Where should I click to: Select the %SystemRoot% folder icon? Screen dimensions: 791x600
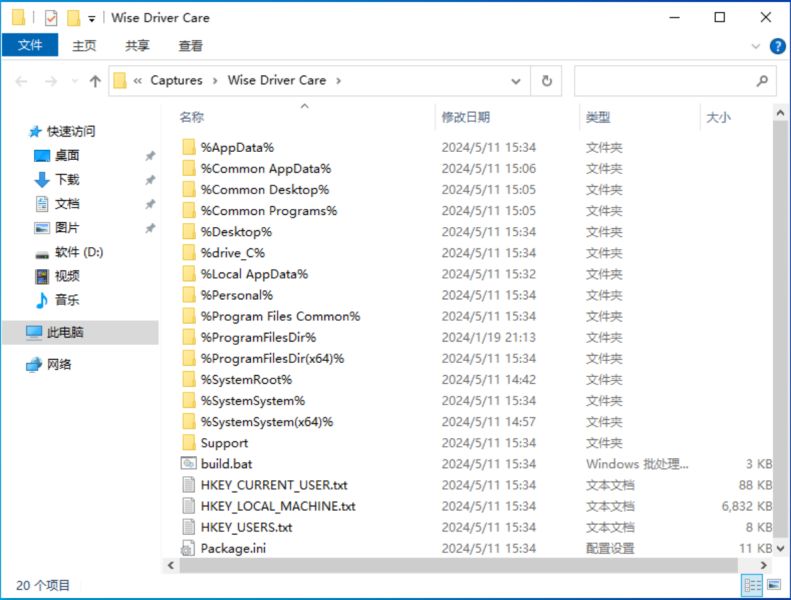pyautogui.click(x=189, y=379)
